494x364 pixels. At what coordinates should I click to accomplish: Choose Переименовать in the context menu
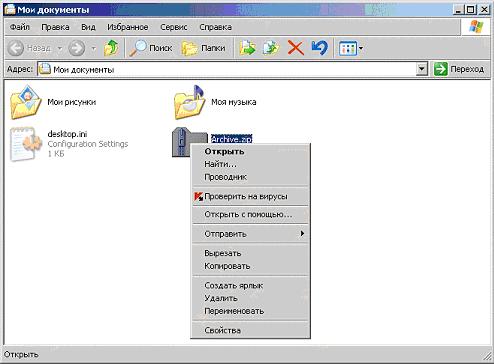[x=250, y=311]
